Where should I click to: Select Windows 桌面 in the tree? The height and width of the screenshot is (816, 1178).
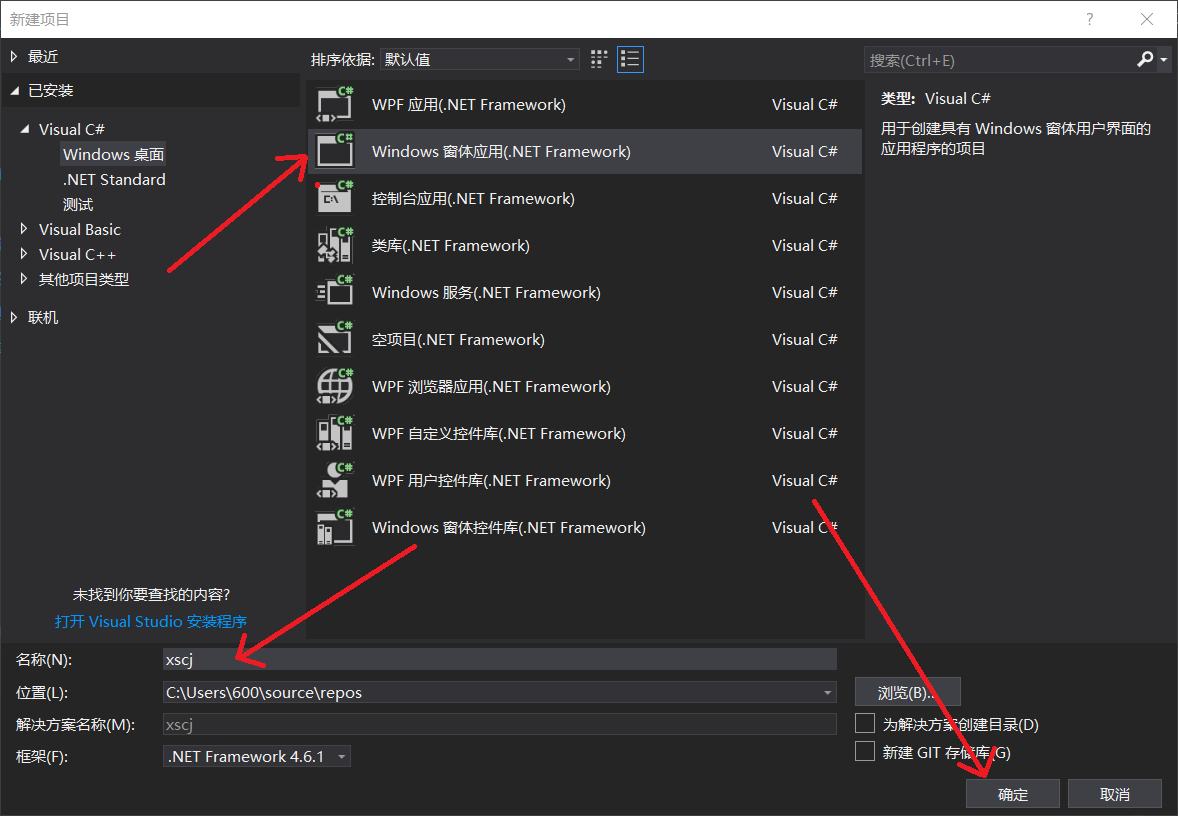click(x=113, y=154)
